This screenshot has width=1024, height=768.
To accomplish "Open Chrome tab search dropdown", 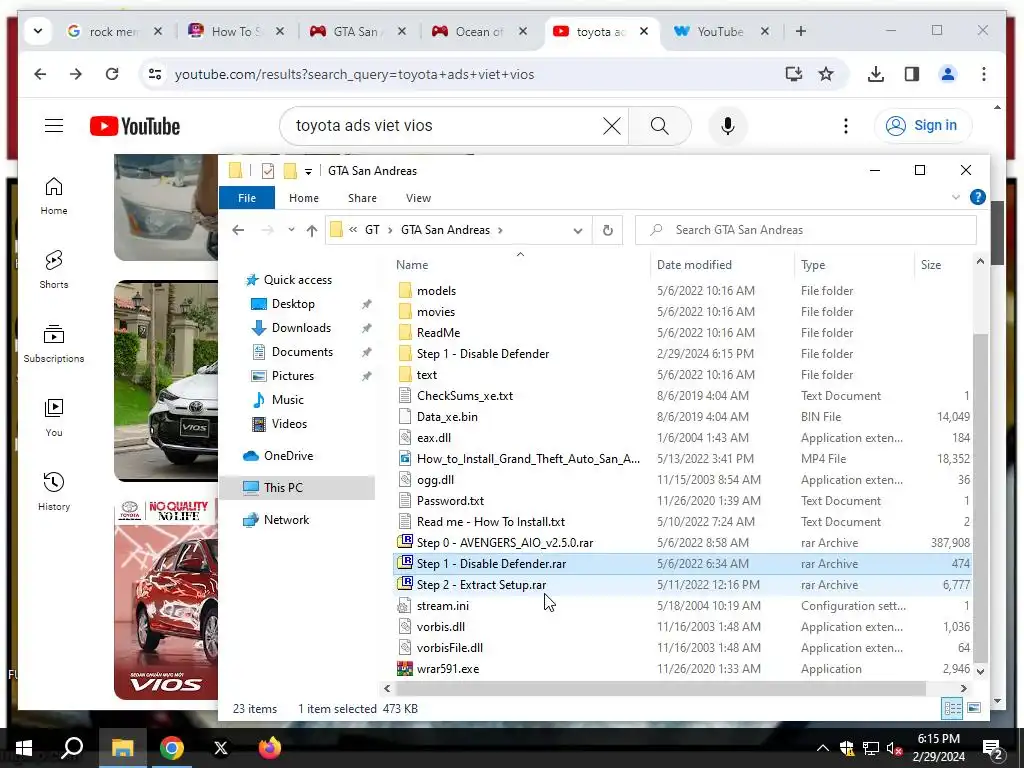I will (x=38, y=31).
